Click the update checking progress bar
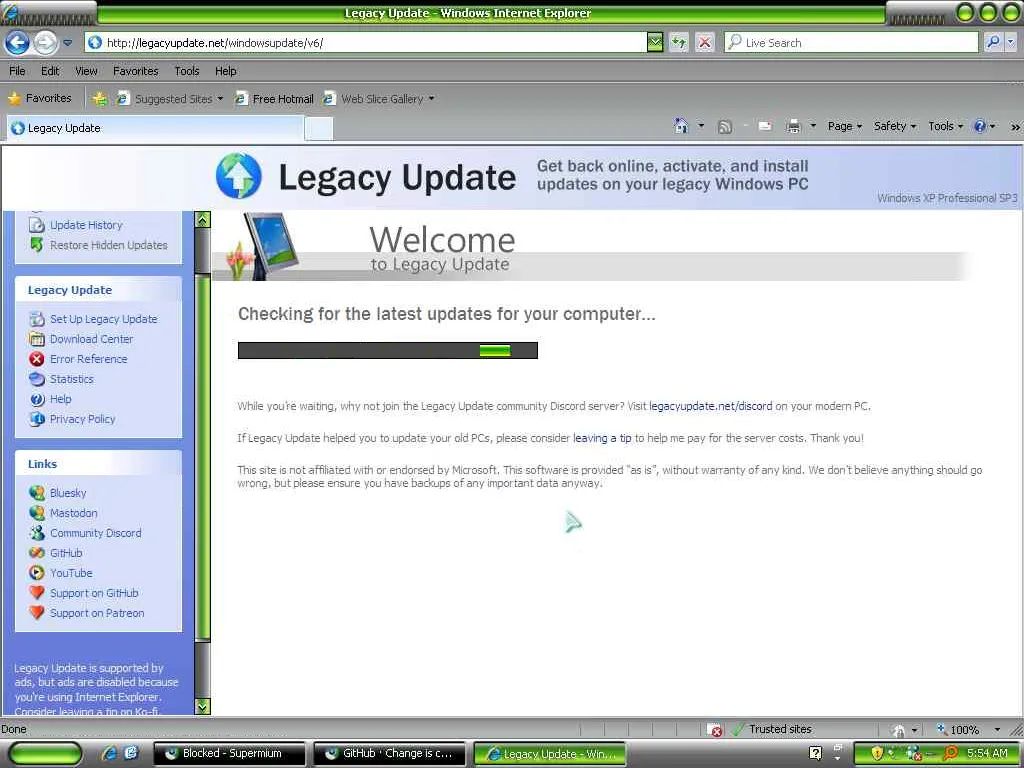The width and height of the screenshot is (1024, 768). tap(387, 351)
